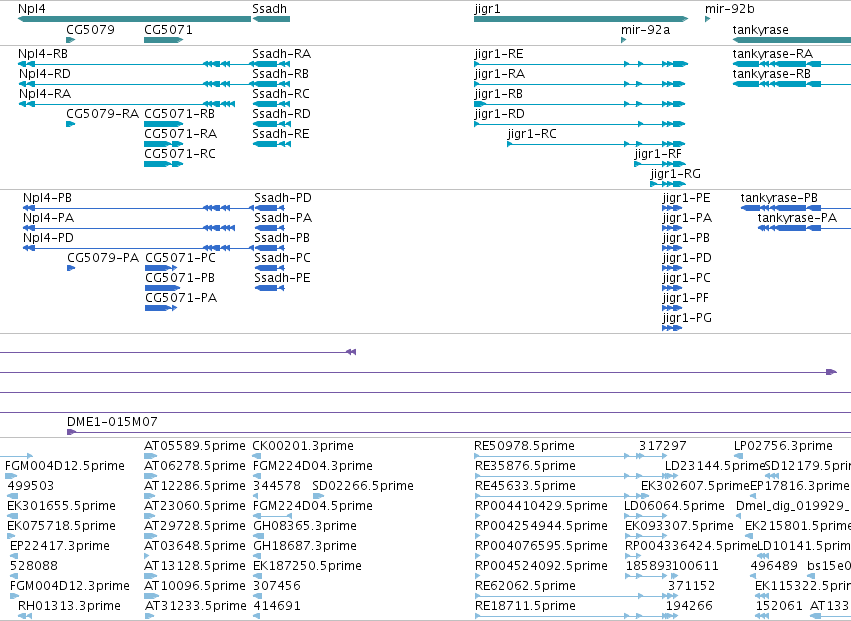Select protein Npl4-PB
The height and width of the screenshot is (621, 851).
[x=138, y=208]
